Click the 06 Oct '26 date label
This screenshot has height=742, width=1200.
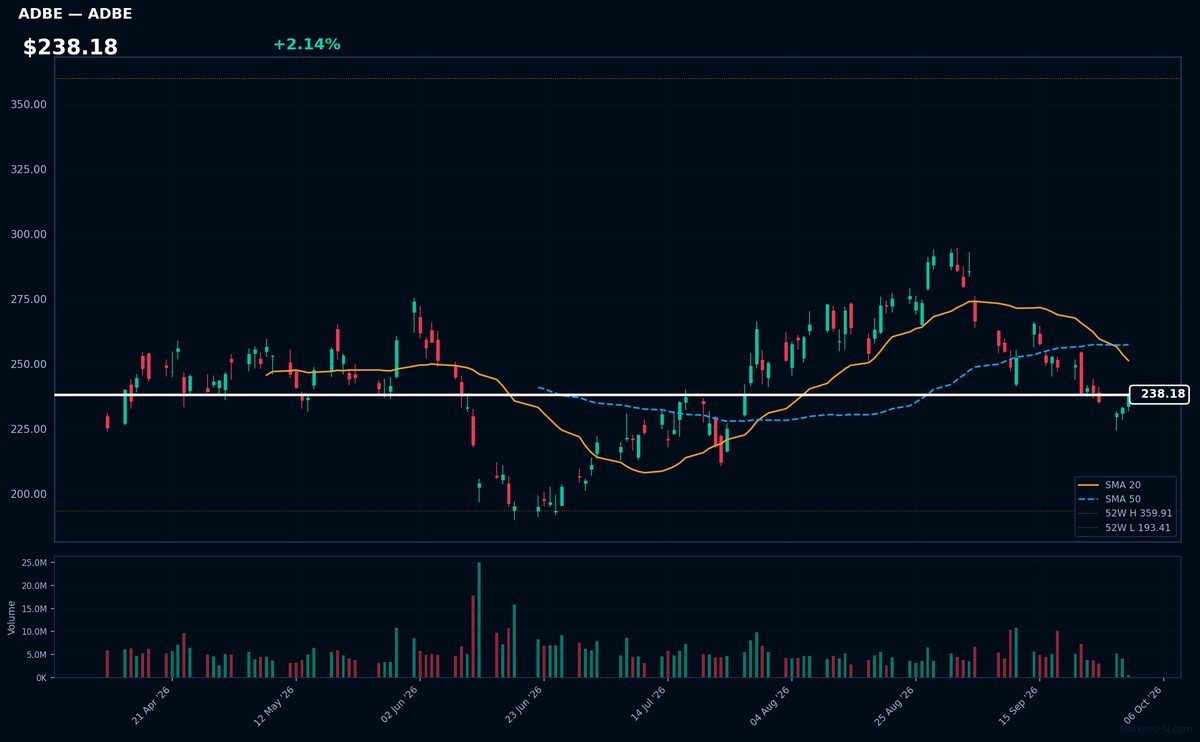1143,706
